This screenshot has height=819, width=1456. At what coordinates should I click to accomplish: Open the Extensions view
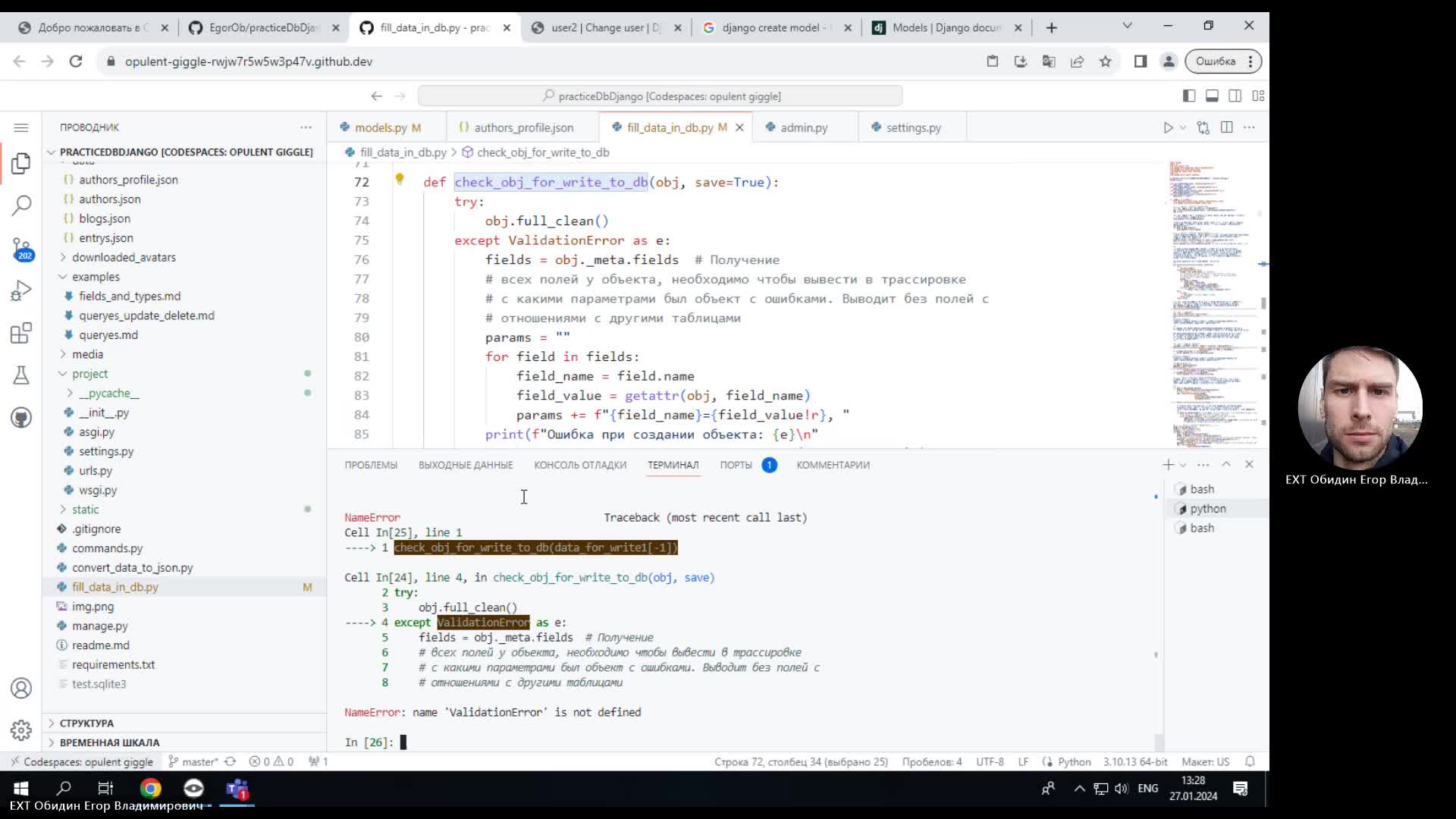click(x=21, y=333)
